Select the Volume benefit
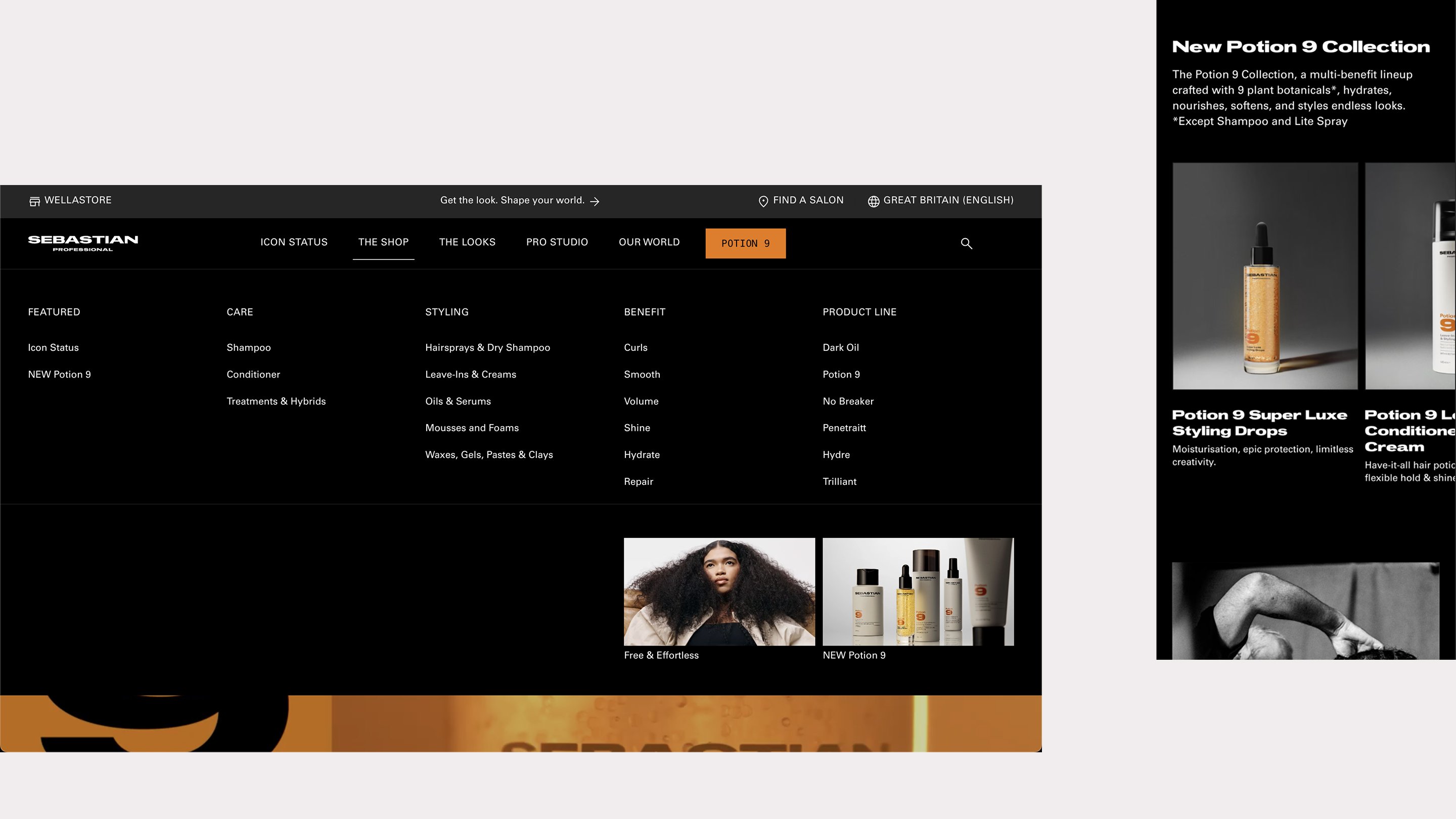The width and height of the screenshot is (1456, 819). point(641,401)
